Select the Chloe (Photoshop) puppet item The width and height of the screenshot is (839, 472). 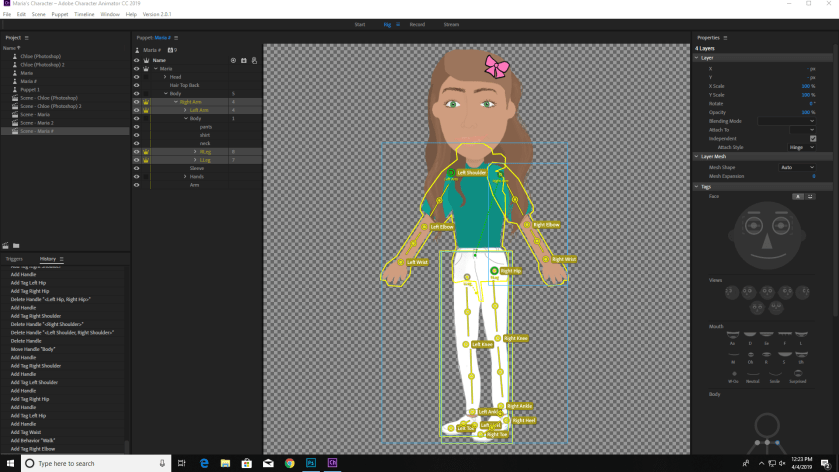tap(41, 57)
